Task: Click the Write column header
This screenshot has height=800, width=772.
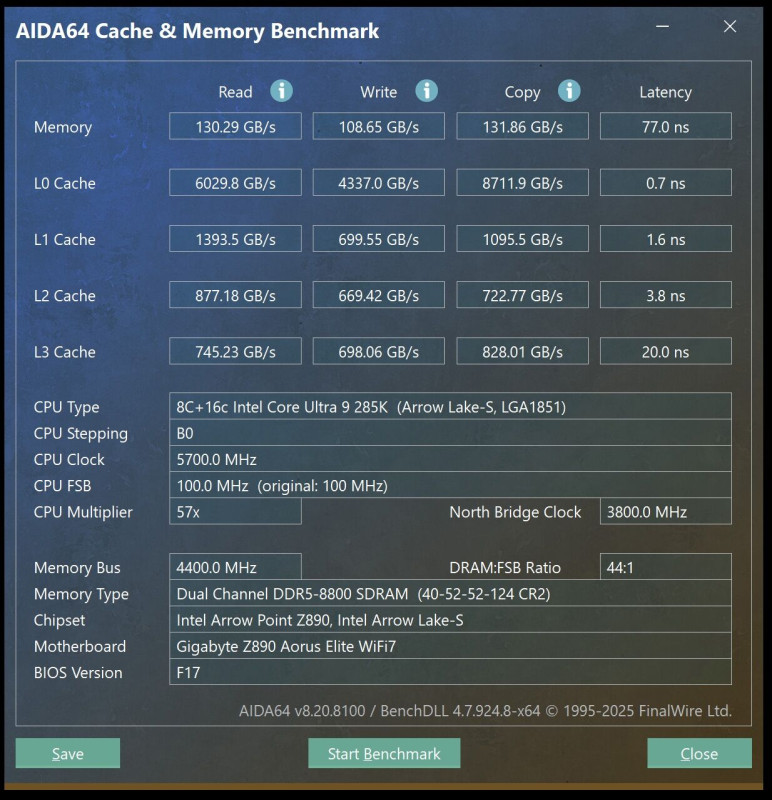Action: click(x=379, y=92)
